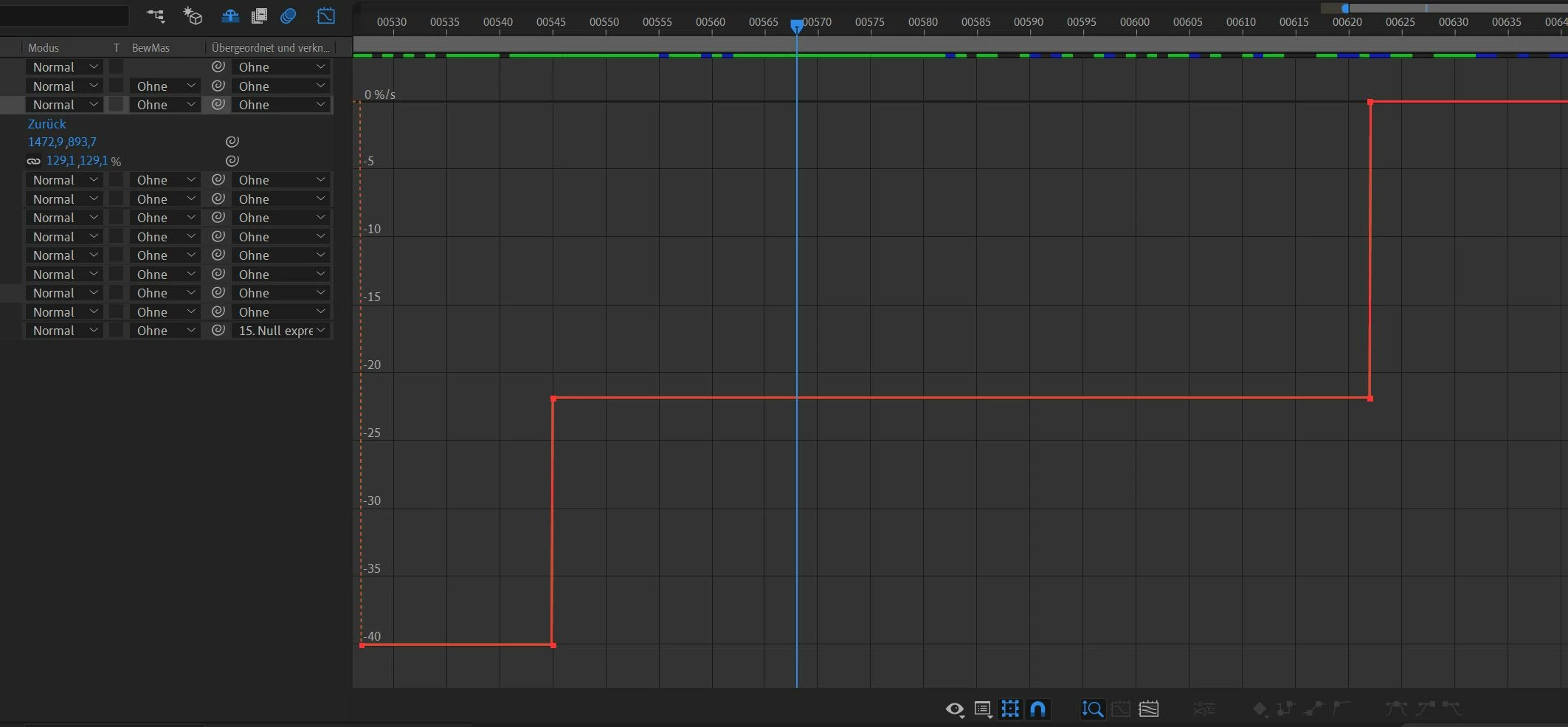Click the Easy Ease icon
Screen dimensions: 1568x727
[x=1396, y=709]
